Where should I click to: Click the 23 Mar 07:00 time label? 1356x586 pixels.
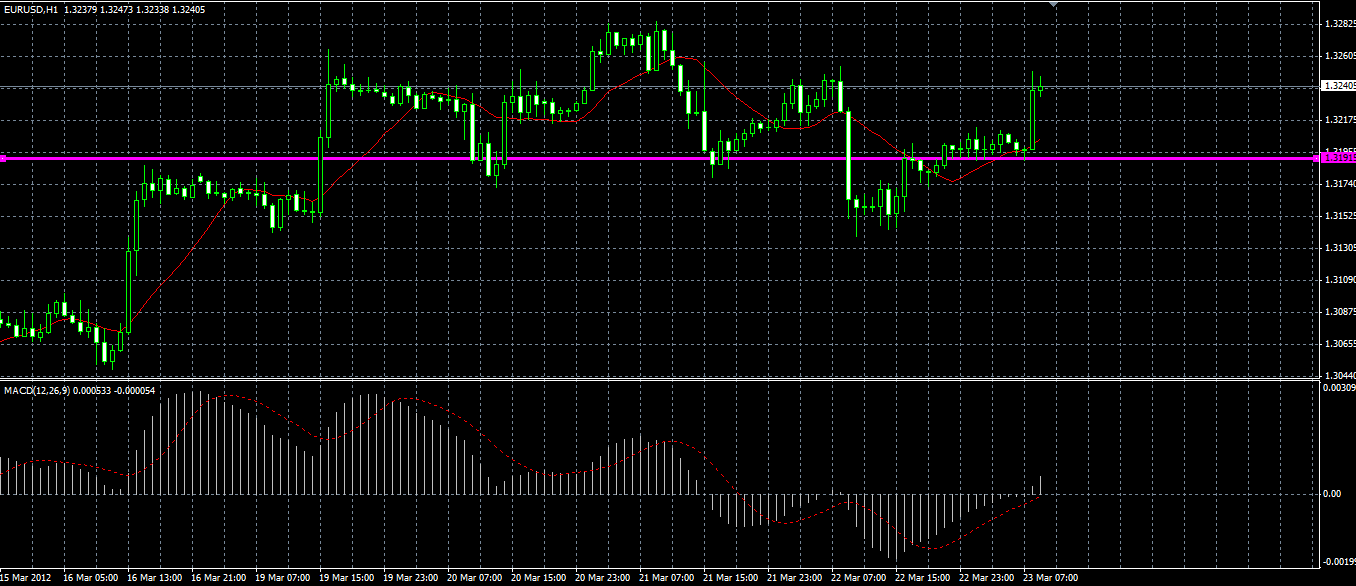(x=1050, y=578)
